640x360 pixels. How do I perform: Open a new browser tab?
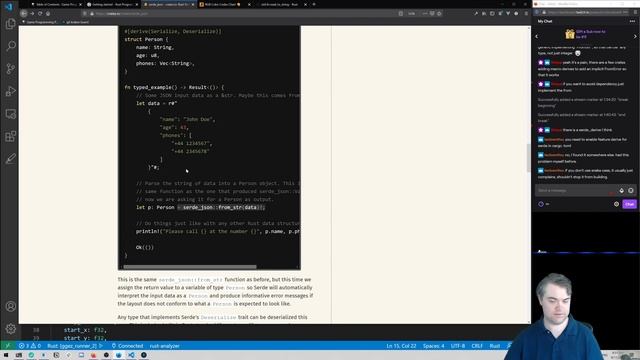314,4
